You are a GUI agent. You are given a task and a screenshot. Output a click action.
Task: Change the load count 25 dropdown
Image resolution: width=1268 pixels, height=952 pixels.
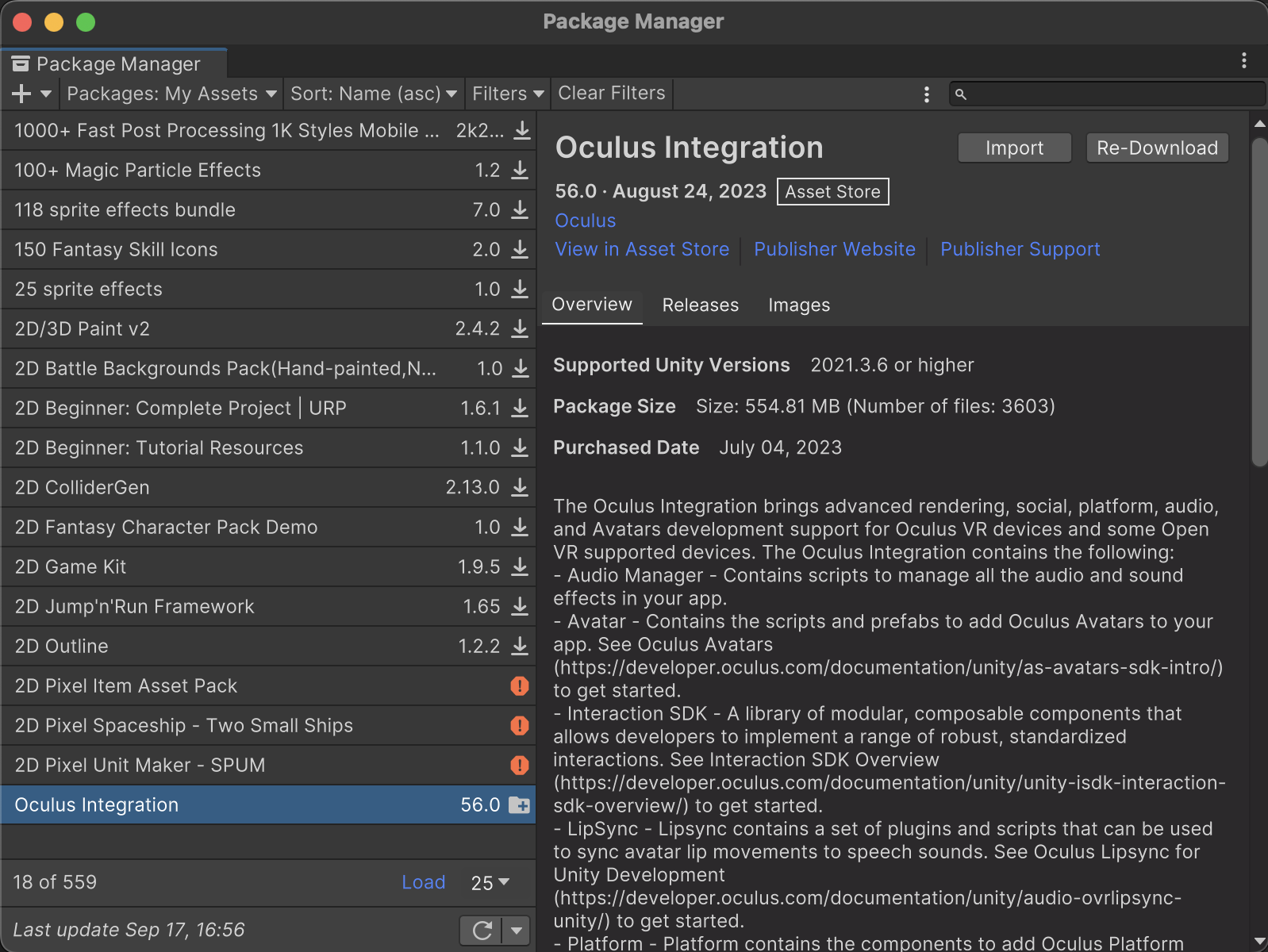pyautogui.click(x=490, y=883)
